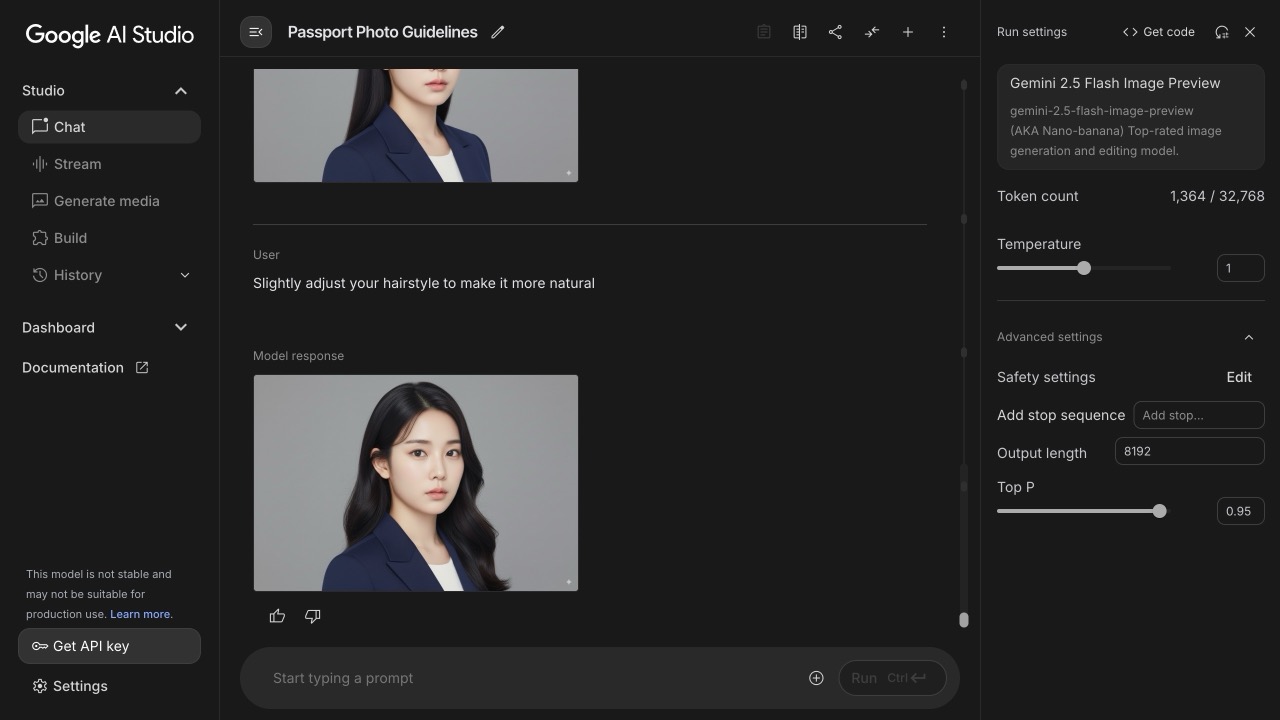Click the Chat icon in sidebar
Screen dimensions: 1280x720
point(40,126)
